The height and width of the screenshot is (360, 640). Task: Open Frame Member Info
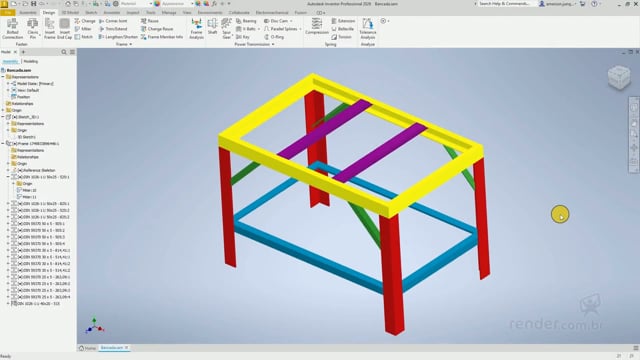pyautogui.click(x=162, y=37)
